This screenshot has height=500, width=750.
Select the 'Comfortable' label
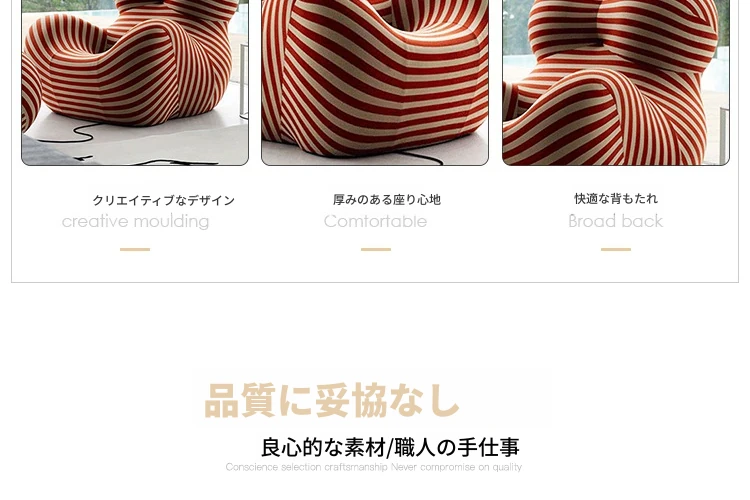[375, 221]
